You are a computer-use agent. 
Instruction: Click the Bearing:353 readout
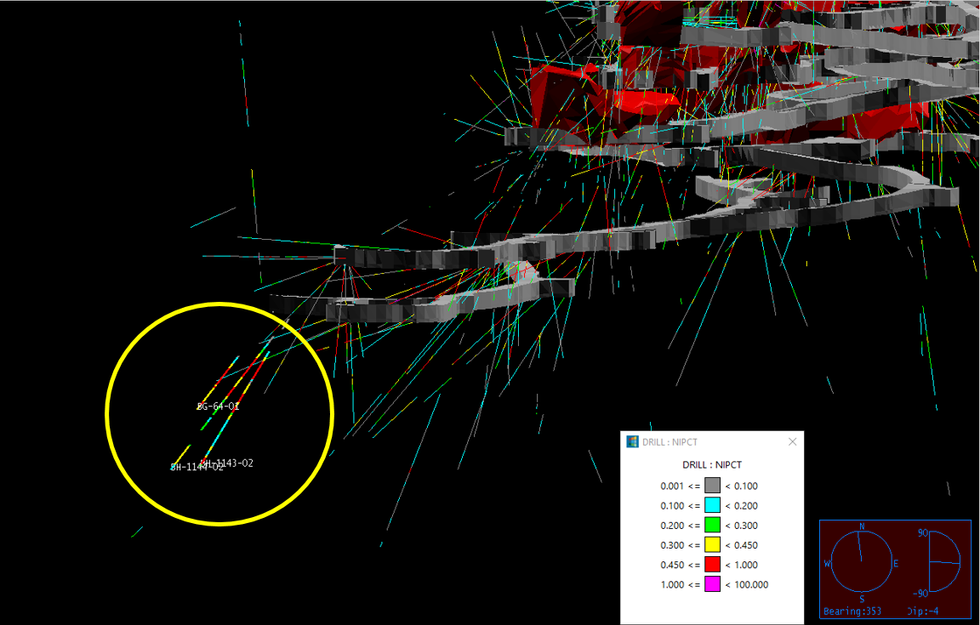(852, 611)
